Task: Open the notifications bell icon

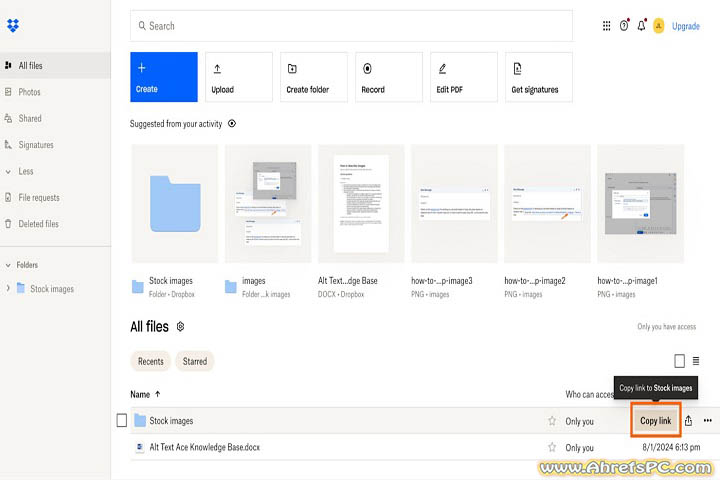Action: [641, 26]
